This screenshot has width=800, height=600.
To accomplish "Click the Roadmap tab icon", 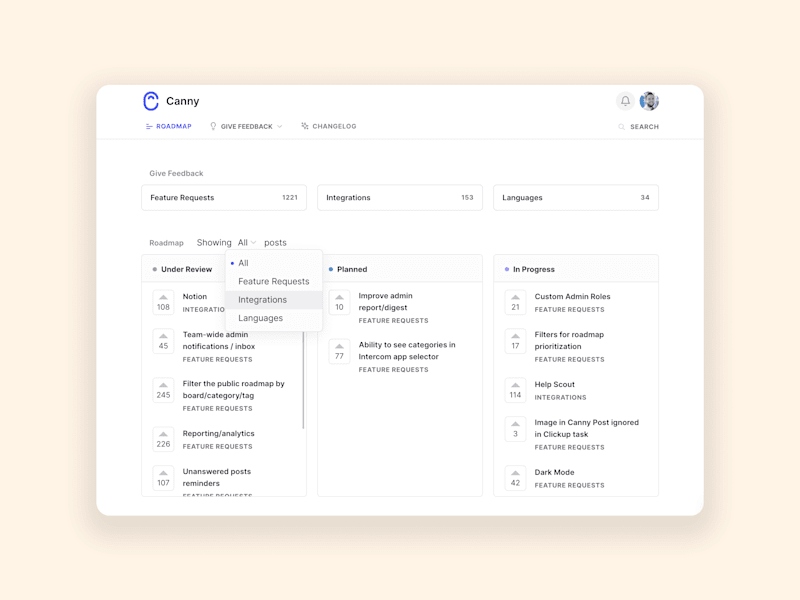I will (149, 127).
